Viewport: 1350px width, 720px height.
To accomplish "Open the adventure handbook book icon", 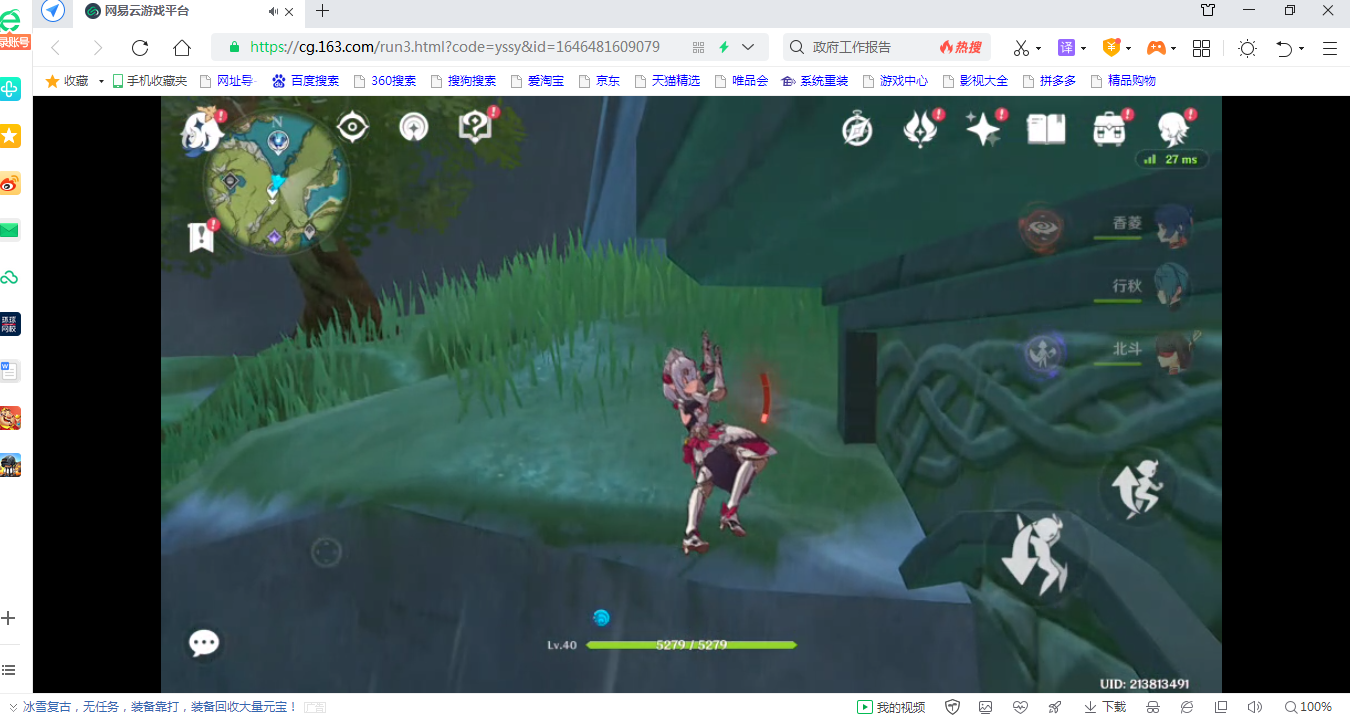I will (x=1046, y=130).
